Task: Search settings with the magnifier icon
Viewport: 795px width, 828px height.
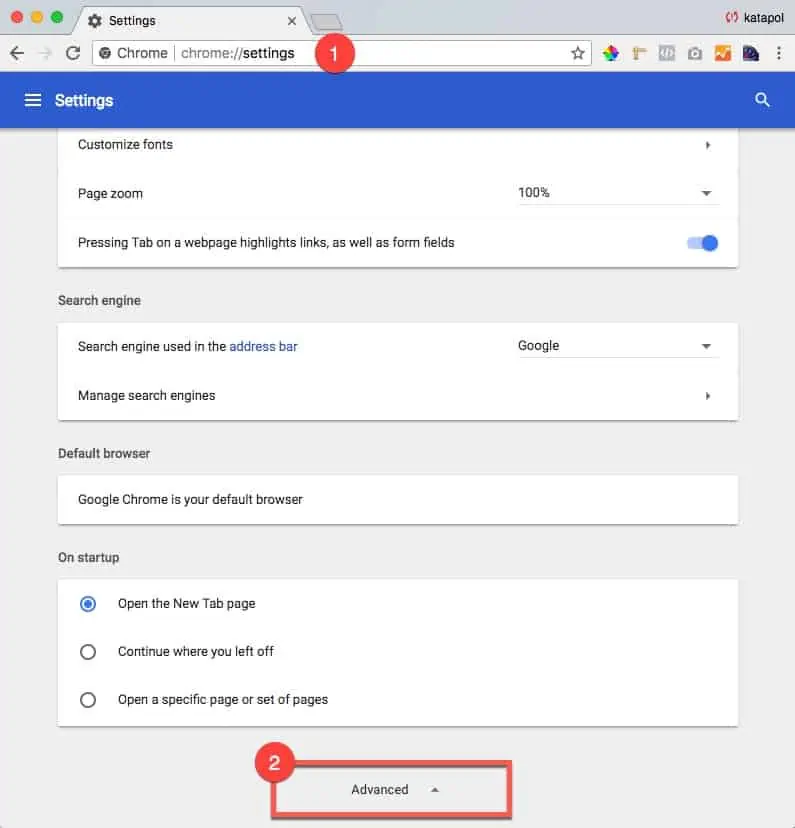Action: click(x=762, y=99)
